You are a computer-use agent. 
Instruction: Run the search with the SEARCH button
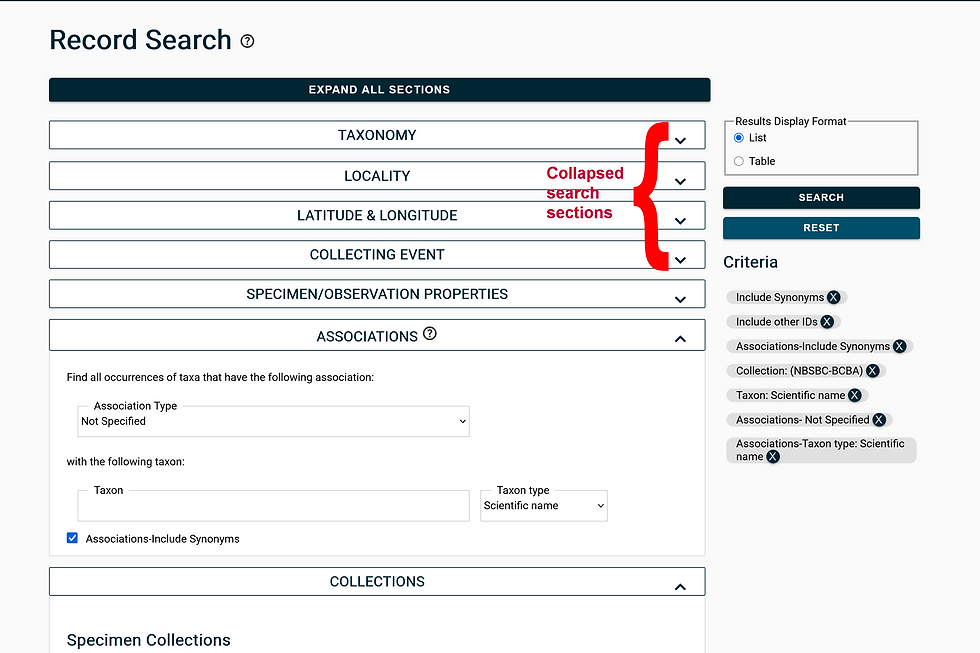click(x=820, y=197)
